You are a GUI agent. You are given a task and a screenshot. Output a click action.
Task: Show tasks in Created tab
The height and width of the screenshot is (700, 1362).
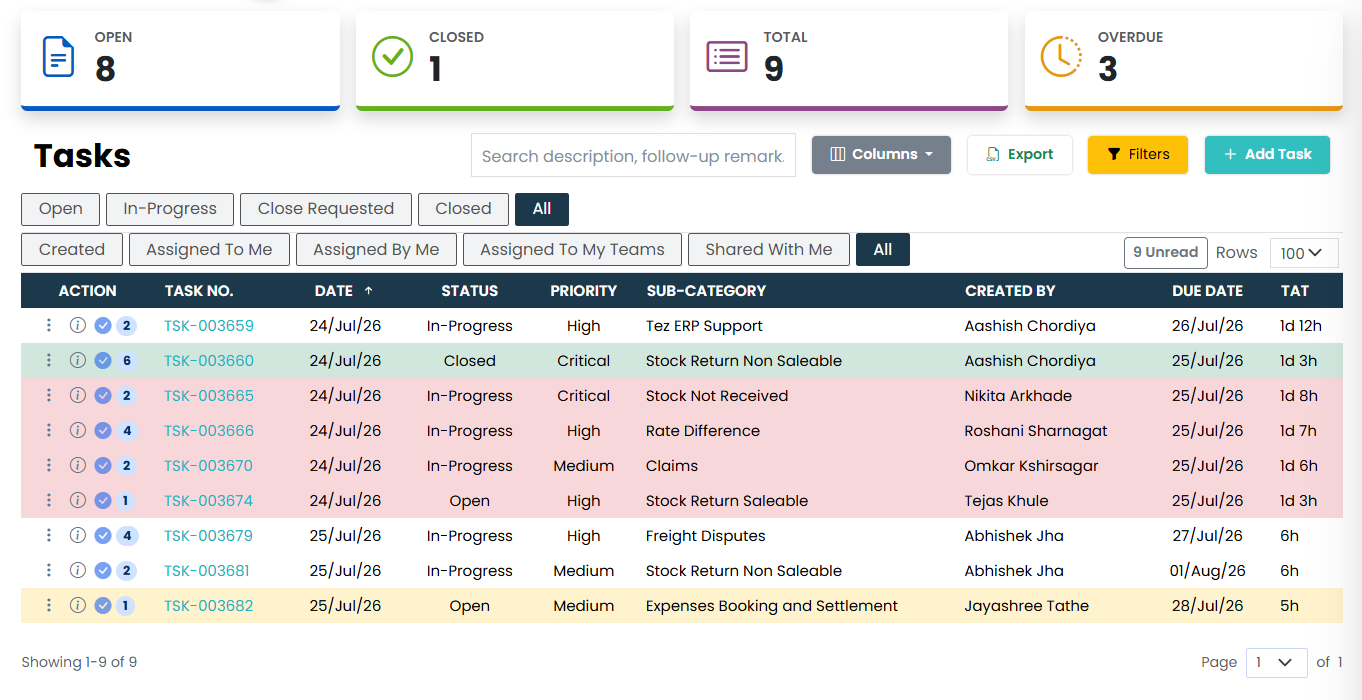click(72, 250)
